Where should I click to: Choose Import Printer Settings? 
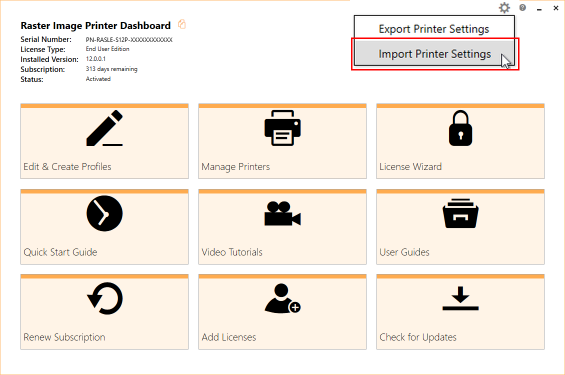(x=435, y=54)
